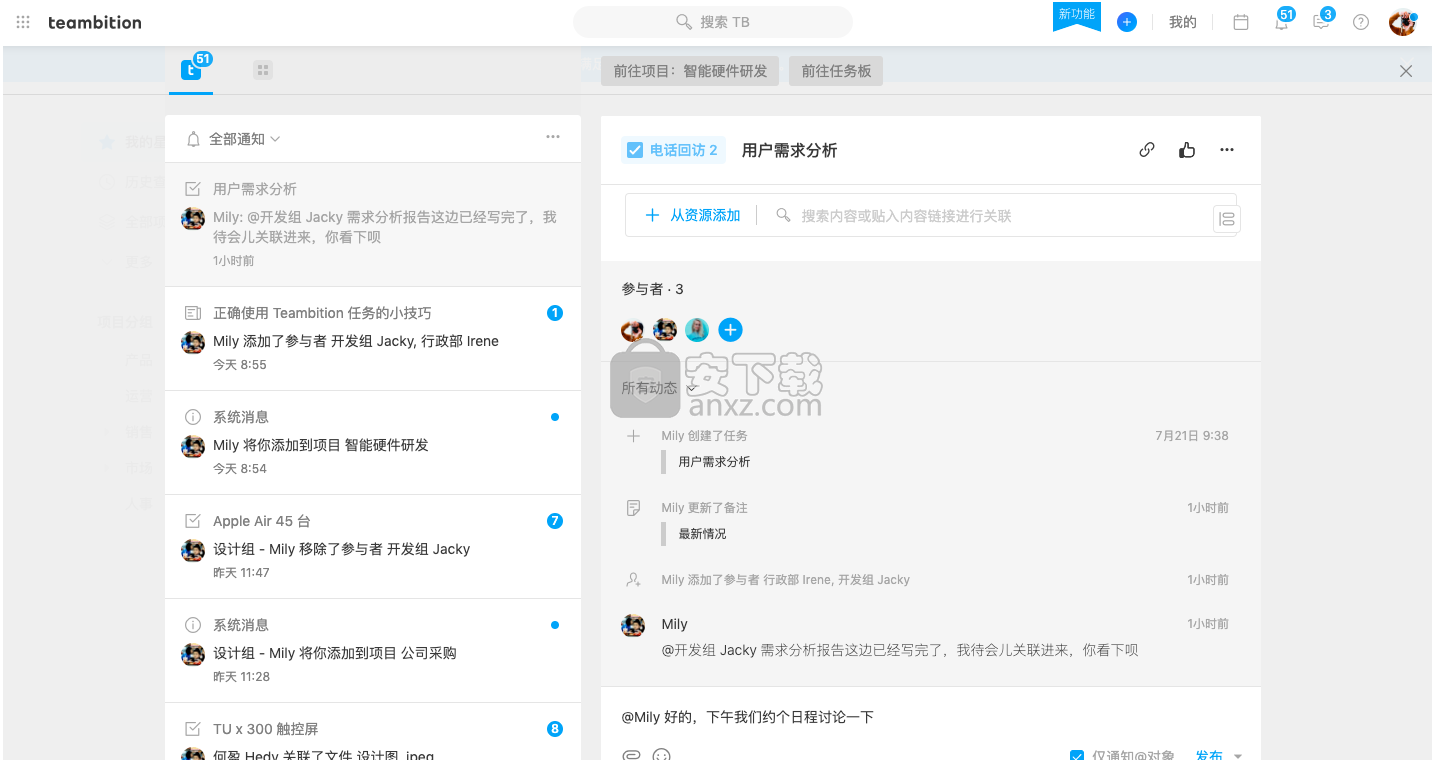Click the task checkbox icon for Apple Air row
The image size is (1437, 760).
point(193,521)
